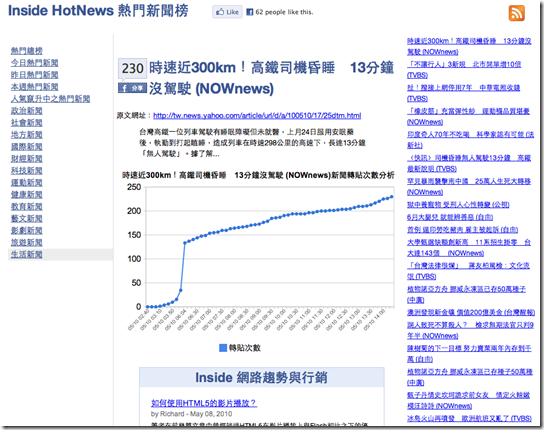Viewport: 544px width, 430px height.
Task: Open 〈快訊〉司機昏睡無人駕駛13分鐘 link
Action: (x=469, y=163)
